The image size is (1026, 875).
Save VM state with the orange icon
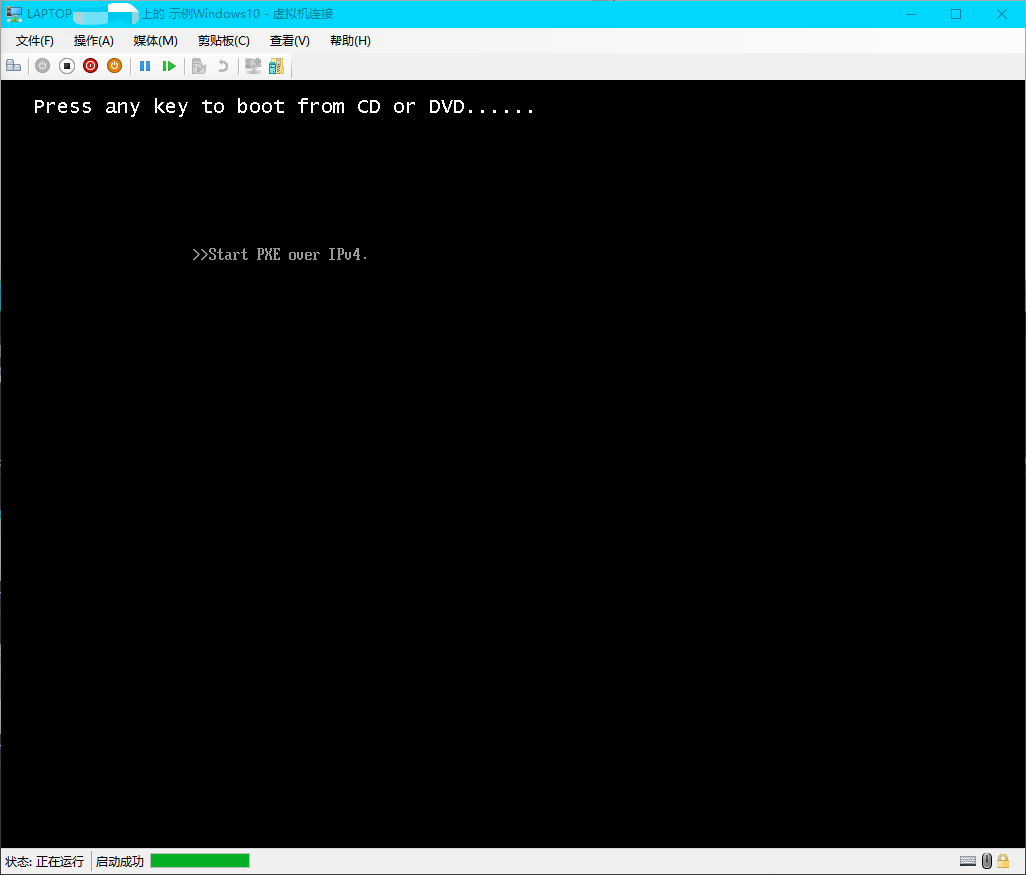click(115, 65)
